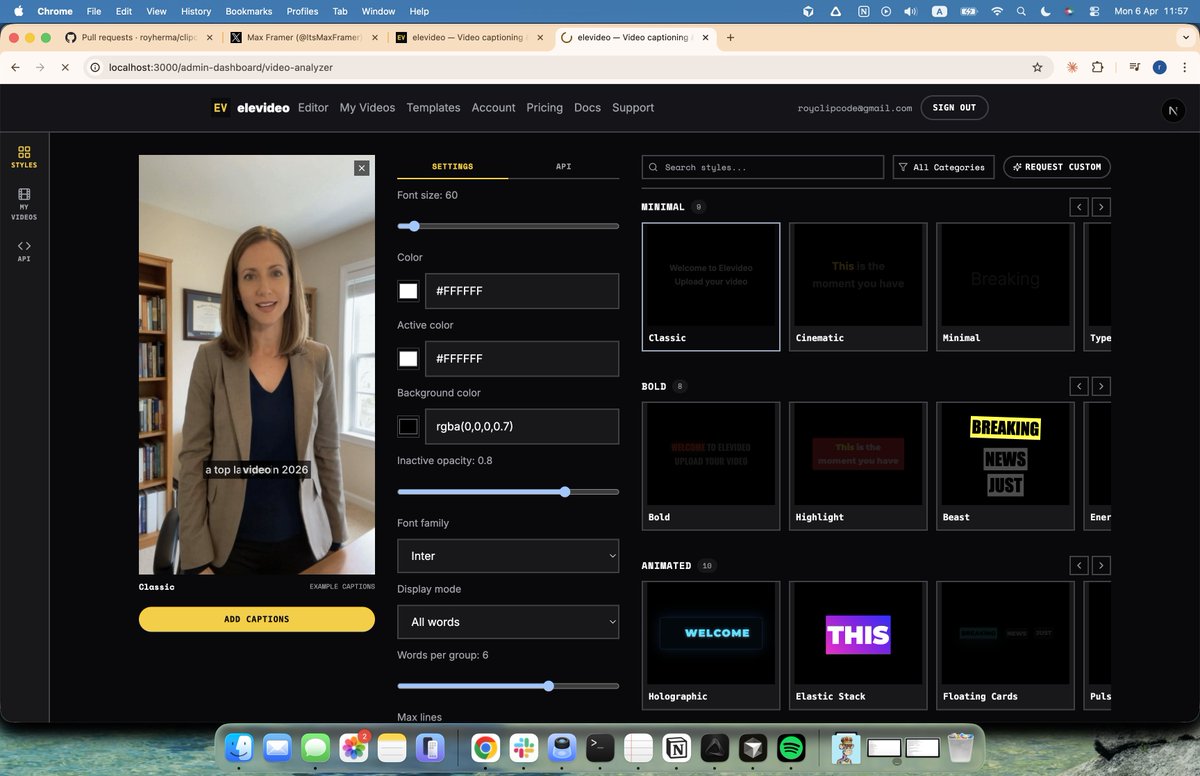This screenshot has height=776, width=1200.
Task: Open the Wi-Fi menu bar icon
Action: (997, 11)
